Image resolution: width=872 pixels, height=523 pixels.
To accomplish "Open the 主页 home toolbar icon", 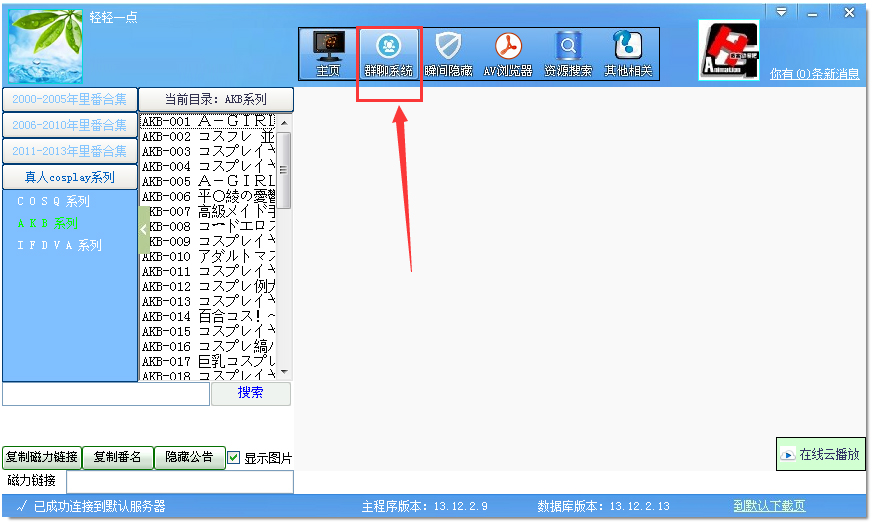I will [329, 54].
